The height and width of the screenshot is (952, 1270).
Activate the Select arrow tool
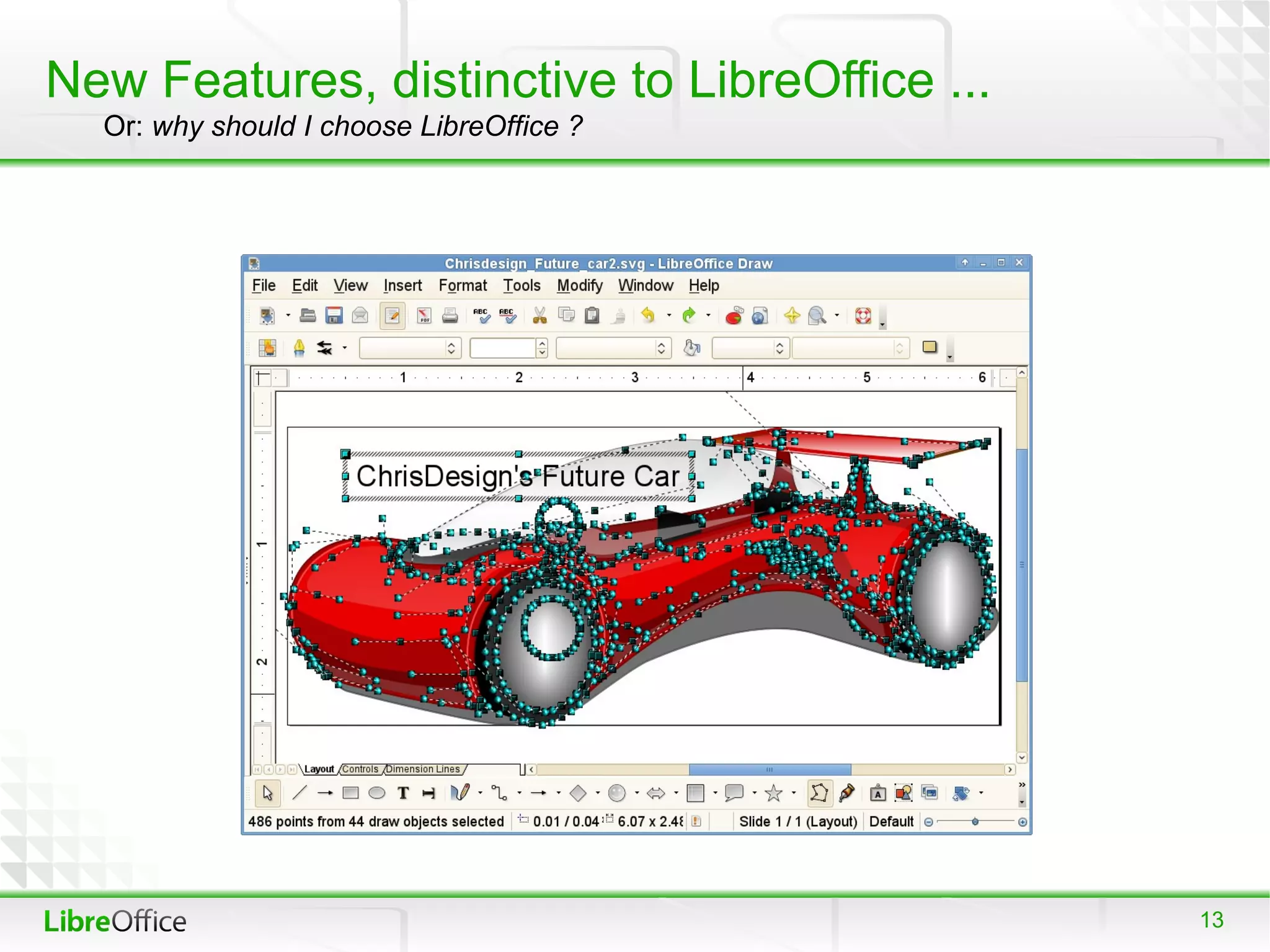pyautogui.click(x=267, y=793)
